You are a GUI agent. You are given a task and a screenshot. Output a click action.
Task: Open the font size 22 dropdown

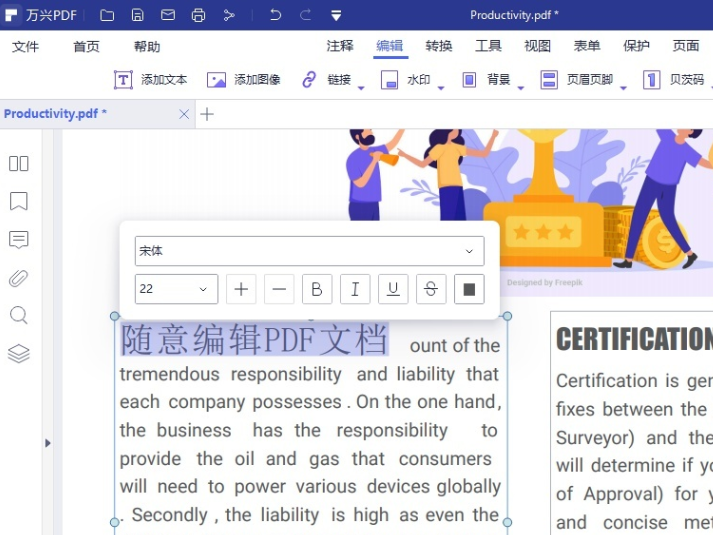176,289
